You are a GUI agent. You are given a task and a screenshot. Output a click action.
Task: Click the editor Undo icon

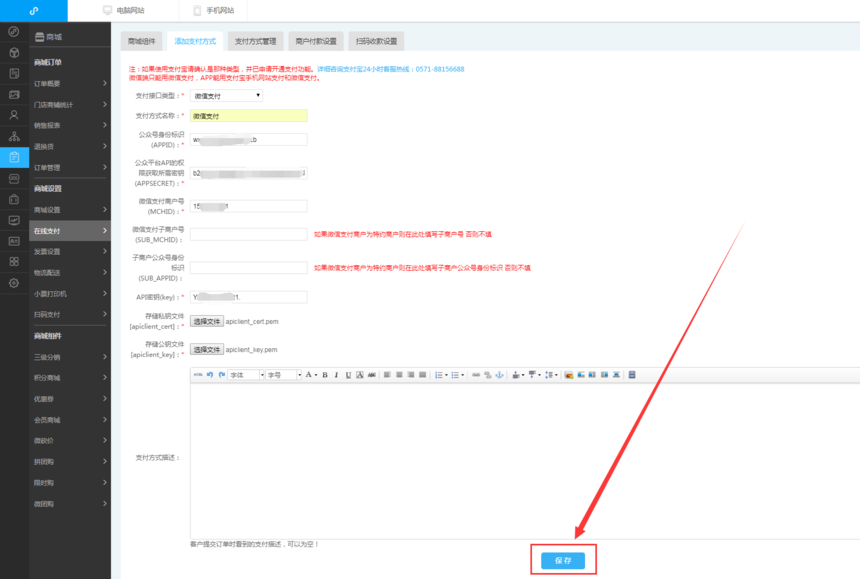(x=210, y=374)
